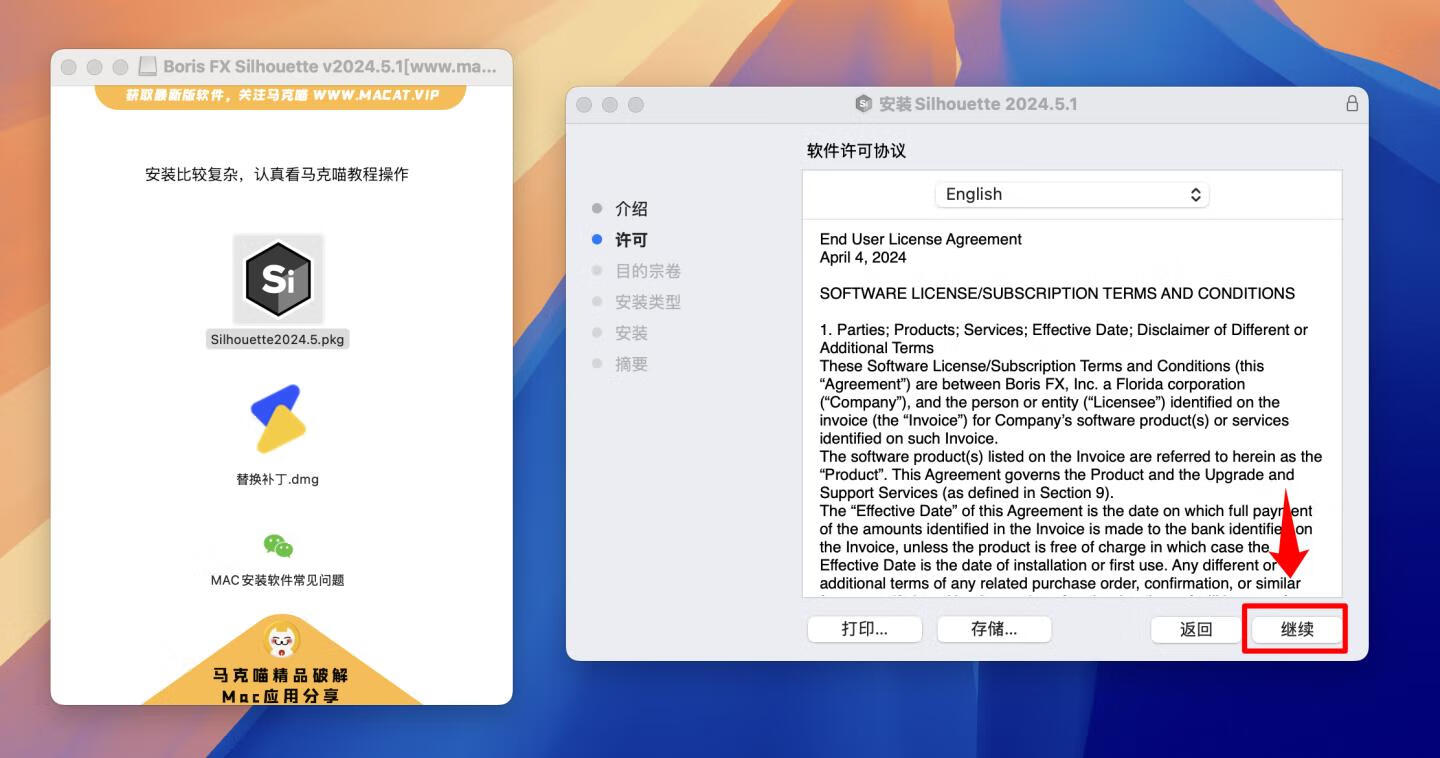Click the April 4, 2024 date text
Image resolution: width=1440 pixels, height=758 pixels.
(863, 257)
